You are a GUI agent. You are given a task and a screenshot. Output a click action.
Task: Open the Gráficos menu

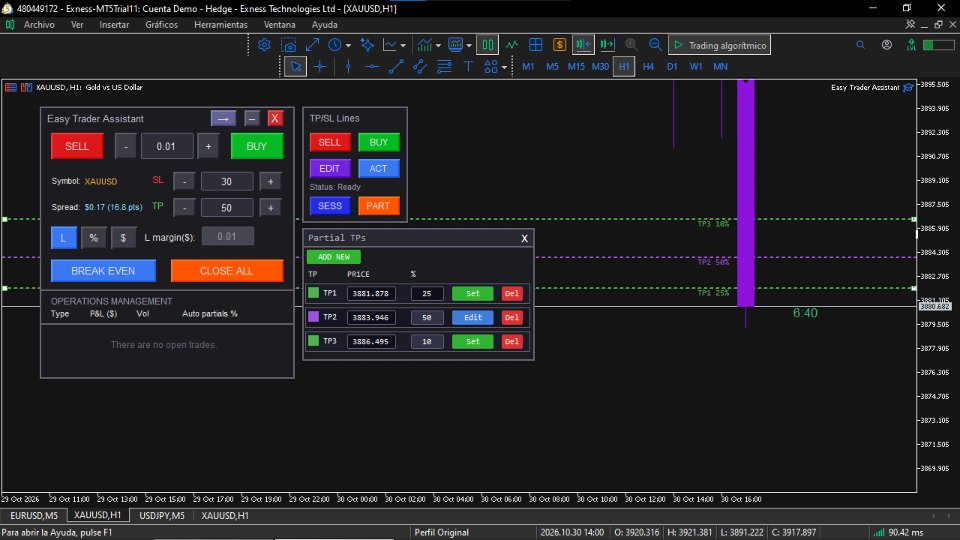tap(162, 24)
